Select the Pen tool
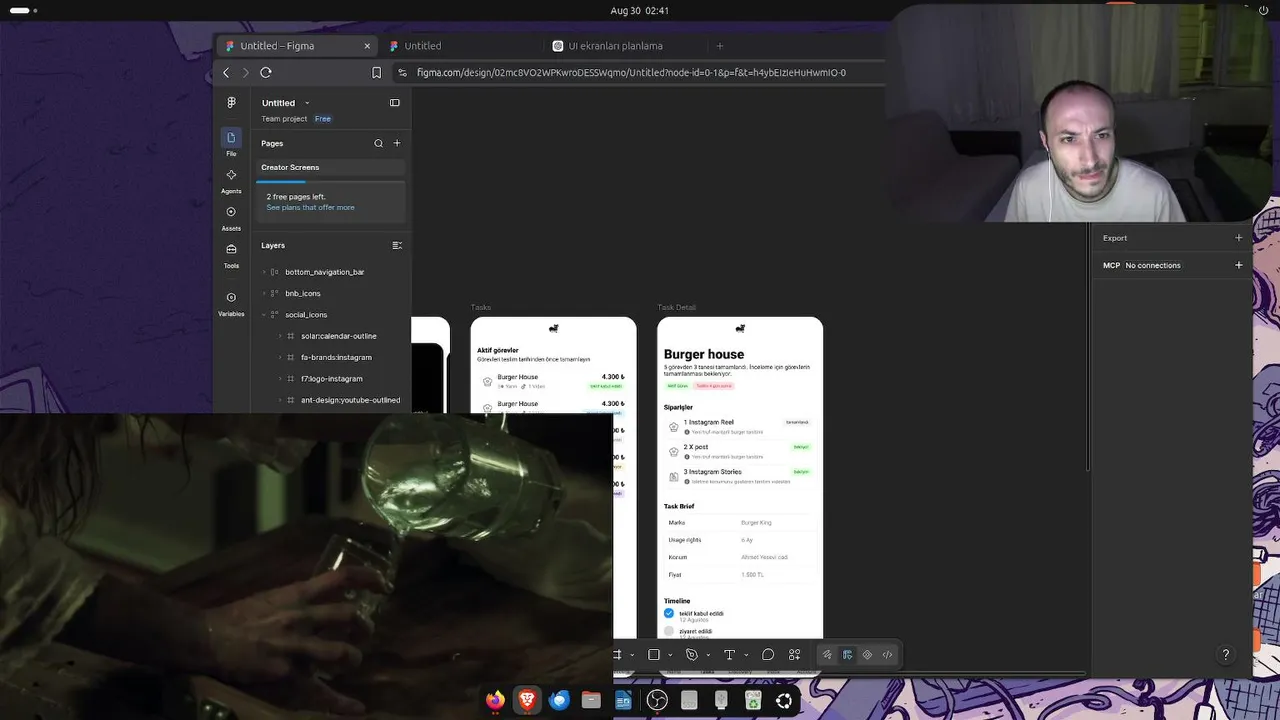 [x=691, y=655]
